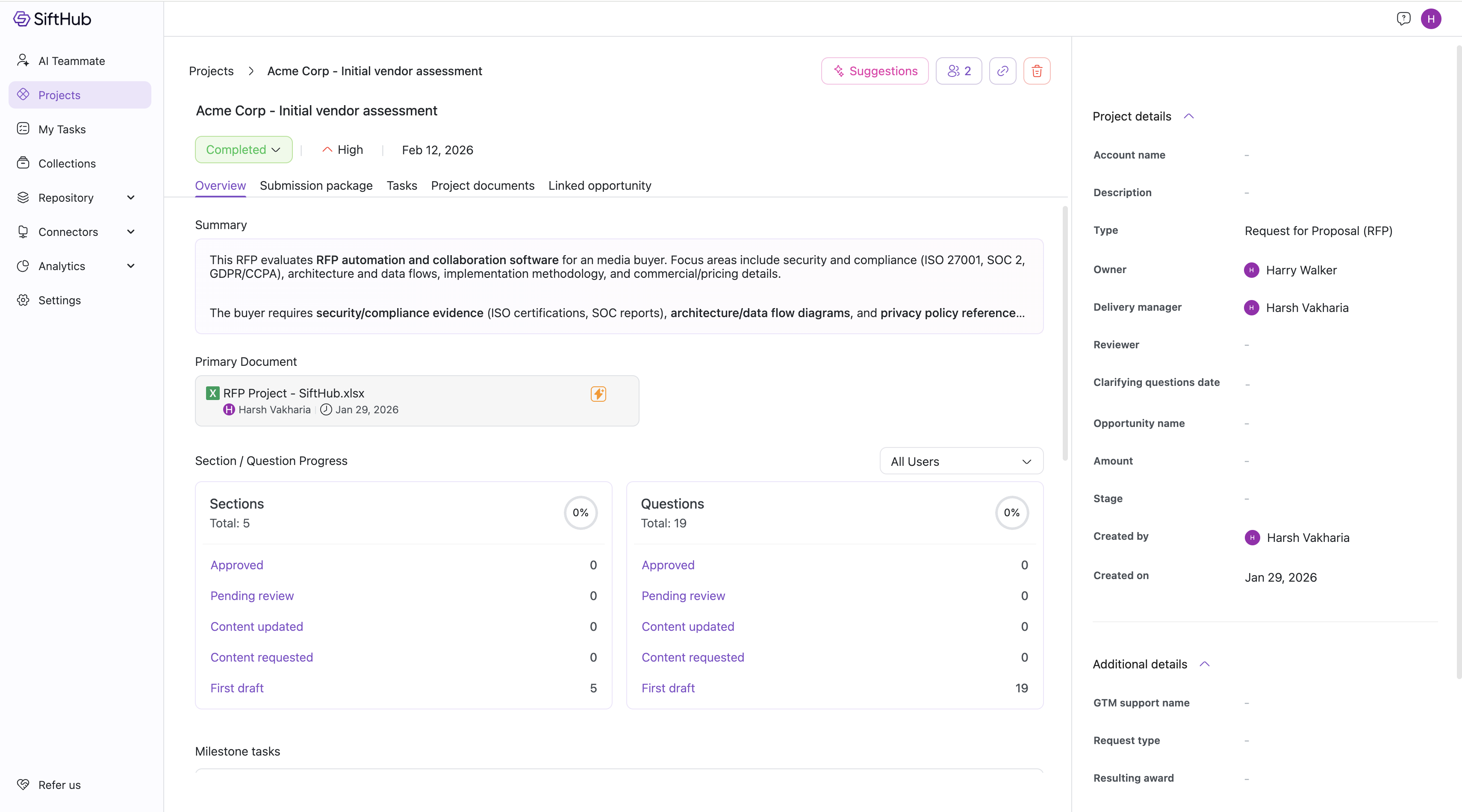Viewport: 1462px width, 812px height.
Task: Open AI Teammate in sidebar
Action: 71,61
